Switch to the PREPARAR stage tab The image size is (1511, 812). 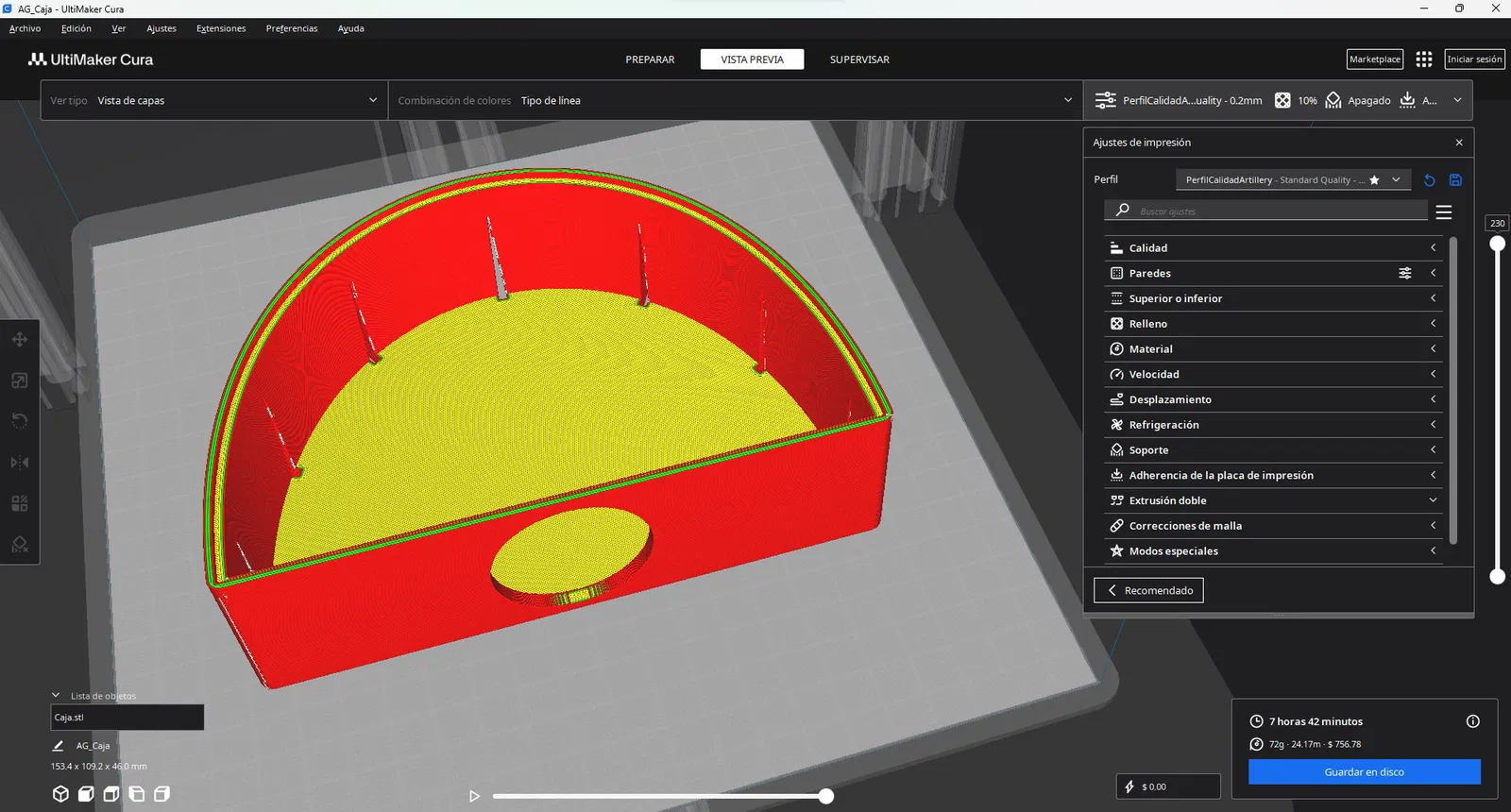pos(650,59)
